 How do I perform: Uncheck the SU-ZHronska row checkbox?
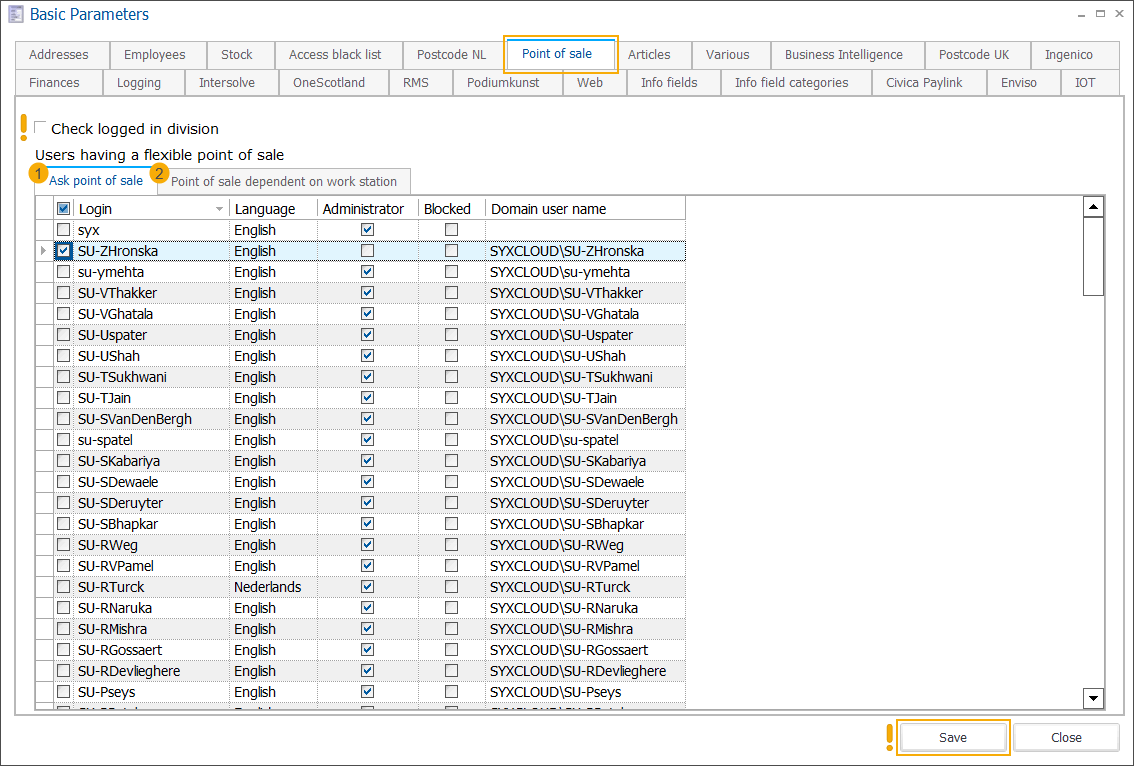click(63, 250)
